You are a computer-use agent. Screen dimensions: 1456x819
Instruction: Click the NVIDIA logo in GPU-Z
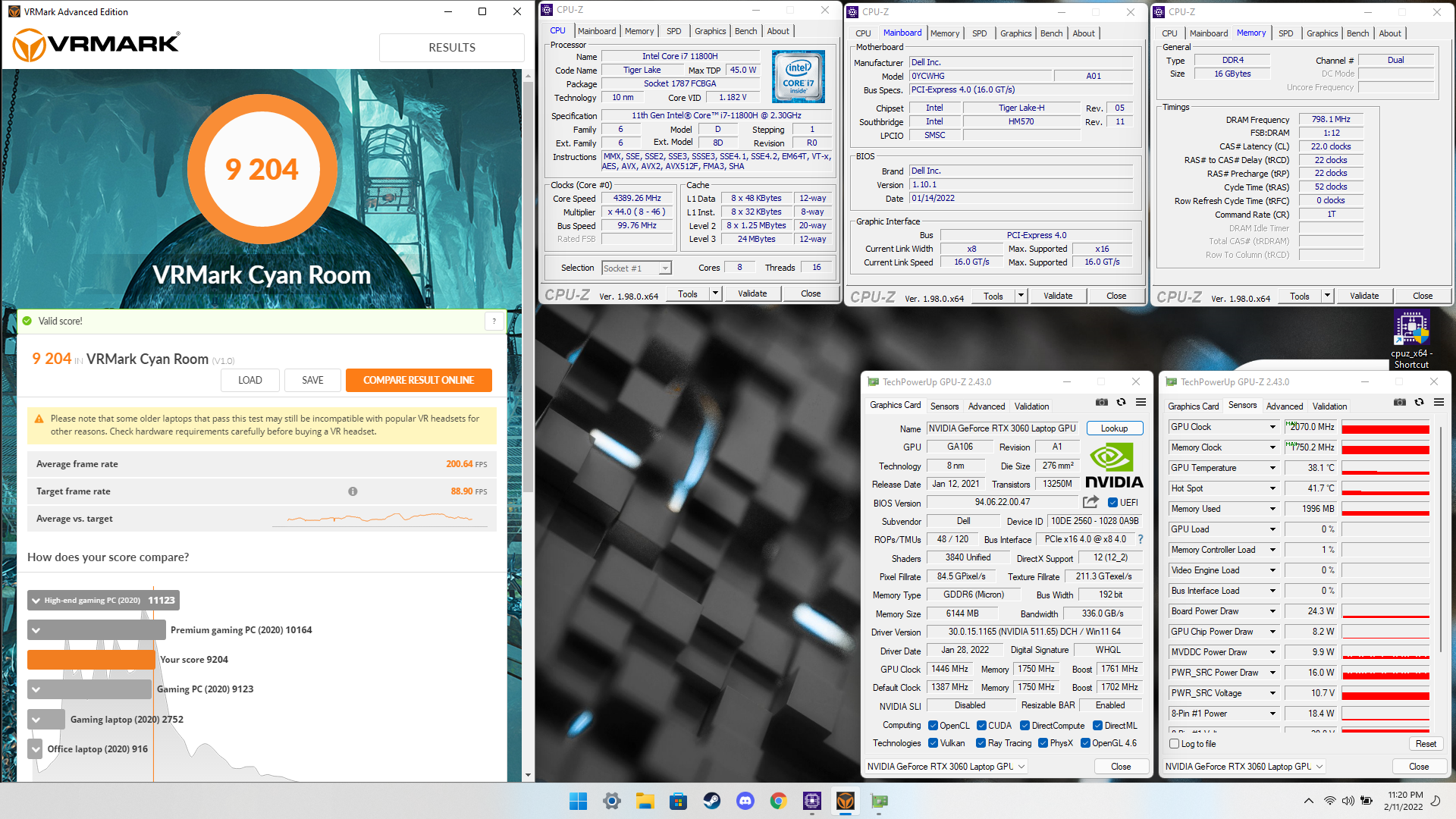[x=1112, y=466]
